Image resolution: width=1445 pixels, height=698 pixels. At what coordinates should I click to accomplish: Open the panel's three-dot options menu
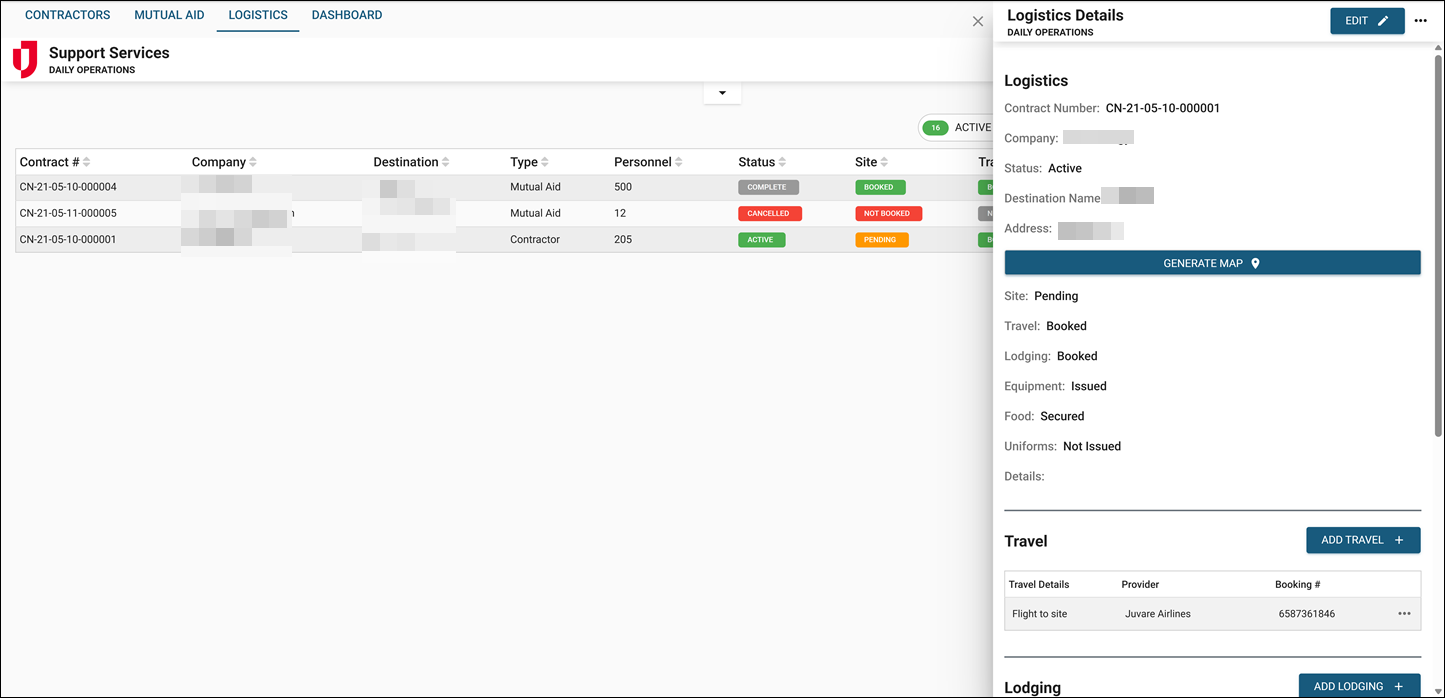click(x=1421, y=21)
